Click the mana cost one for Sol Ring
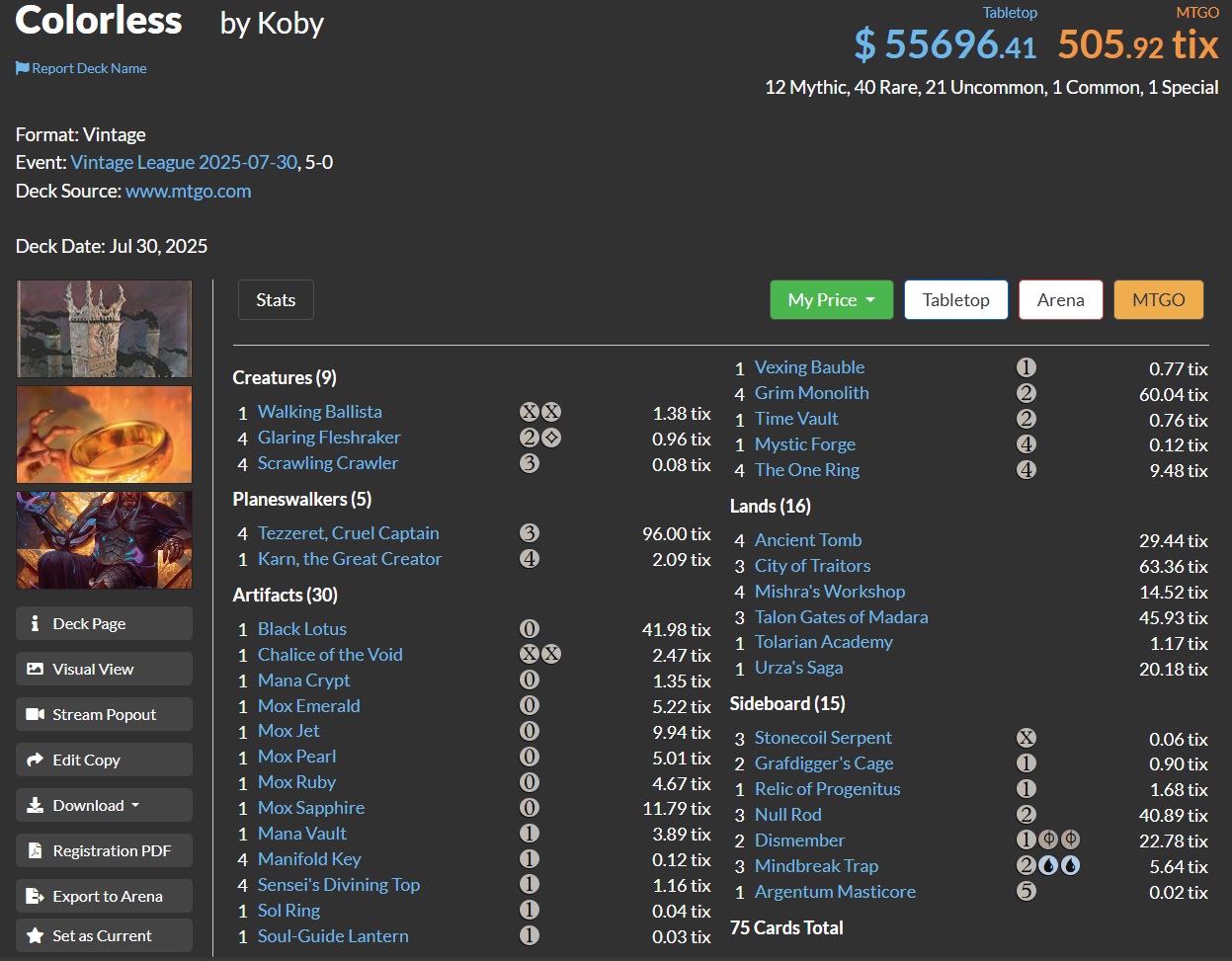The height and width of the screenshot is (961, 1232). click(530, 911)
